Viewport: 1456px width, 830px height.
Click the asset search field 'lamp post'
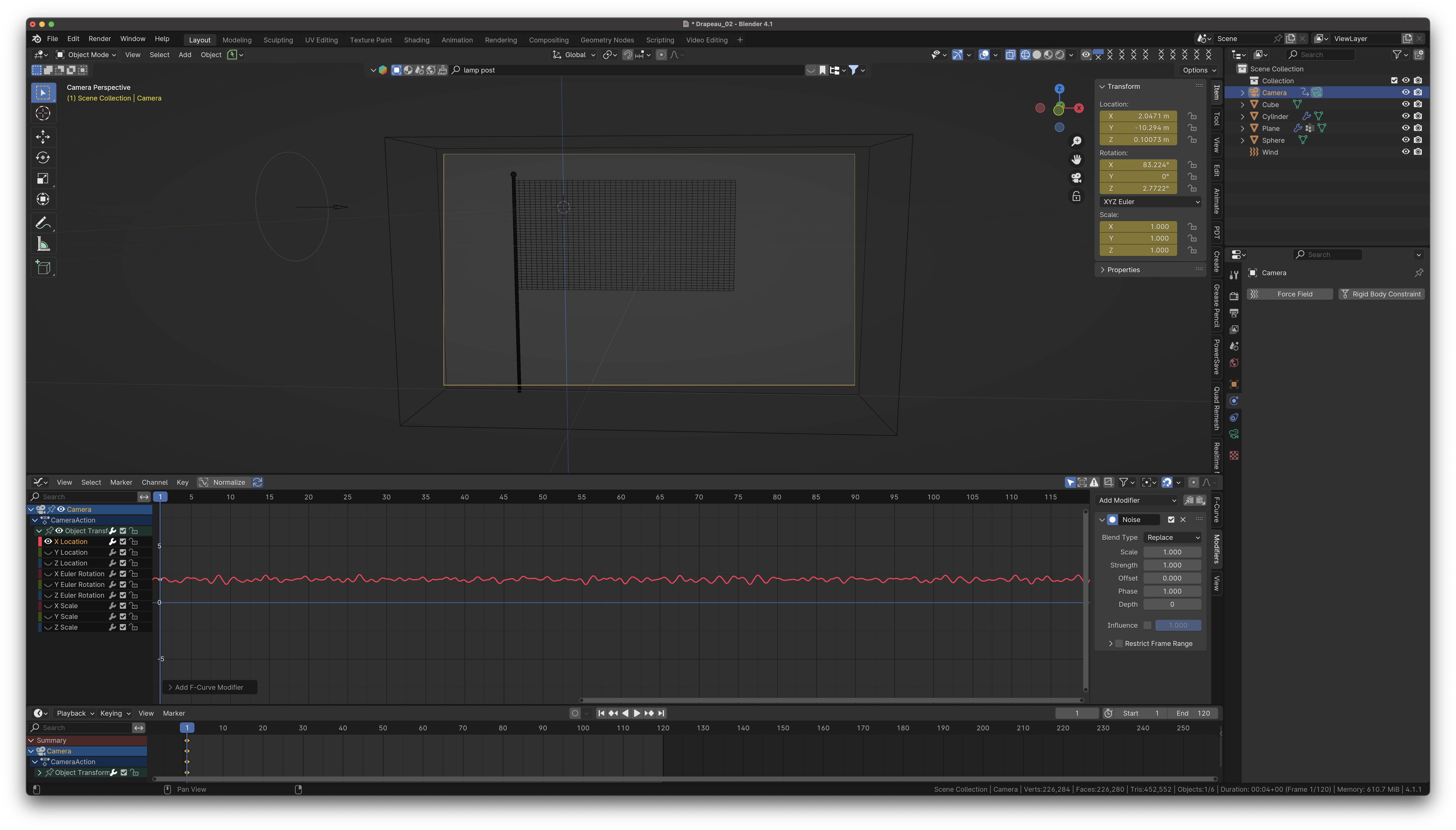627,70
